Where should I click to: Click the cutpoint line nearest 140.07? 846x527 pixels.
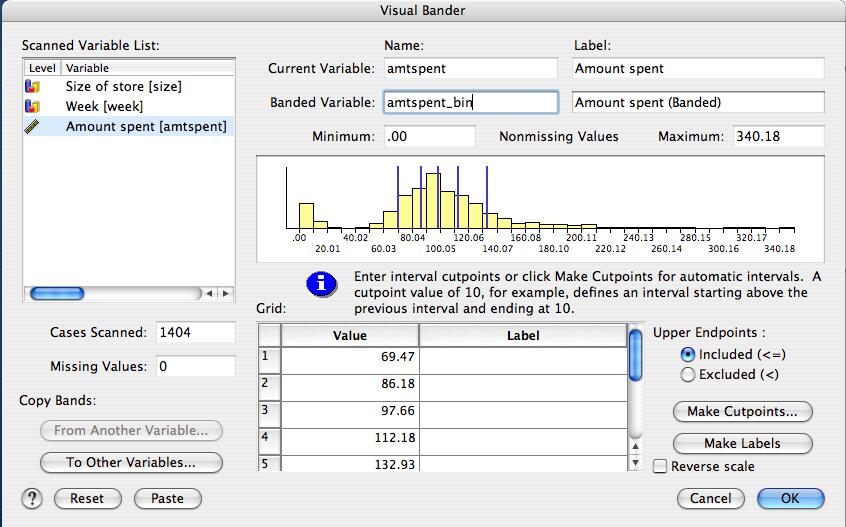[x=487, y=198]
